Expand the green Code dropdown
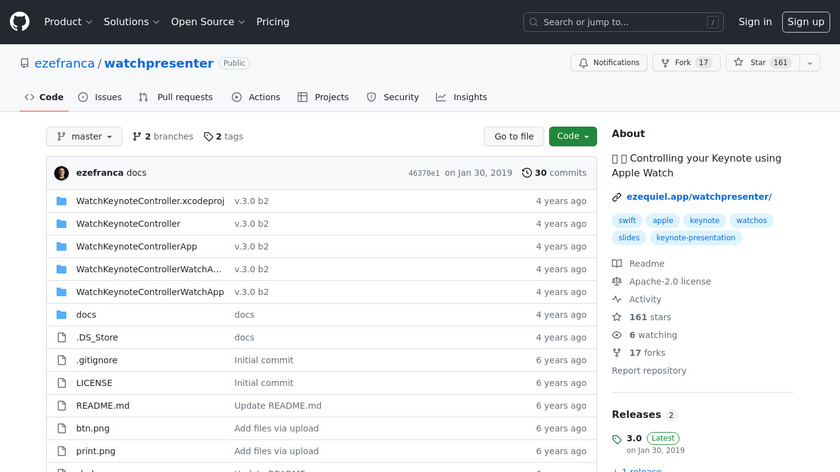The image size is (840, 472). 572,137
